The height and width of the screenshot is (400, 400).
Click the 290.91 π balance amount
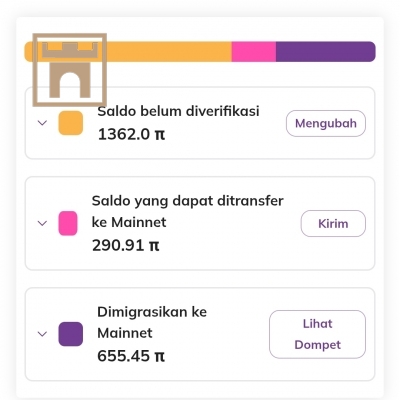tap(126, 246)
